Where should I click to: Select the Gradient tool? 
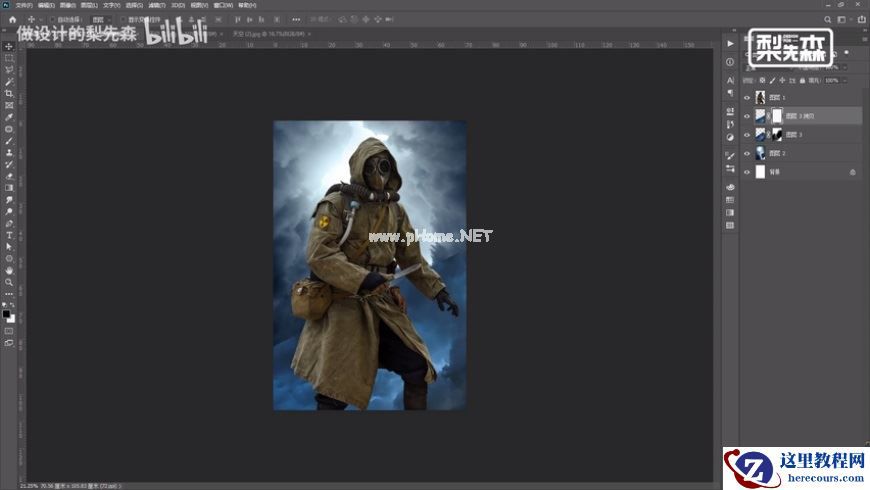point(9,188)
